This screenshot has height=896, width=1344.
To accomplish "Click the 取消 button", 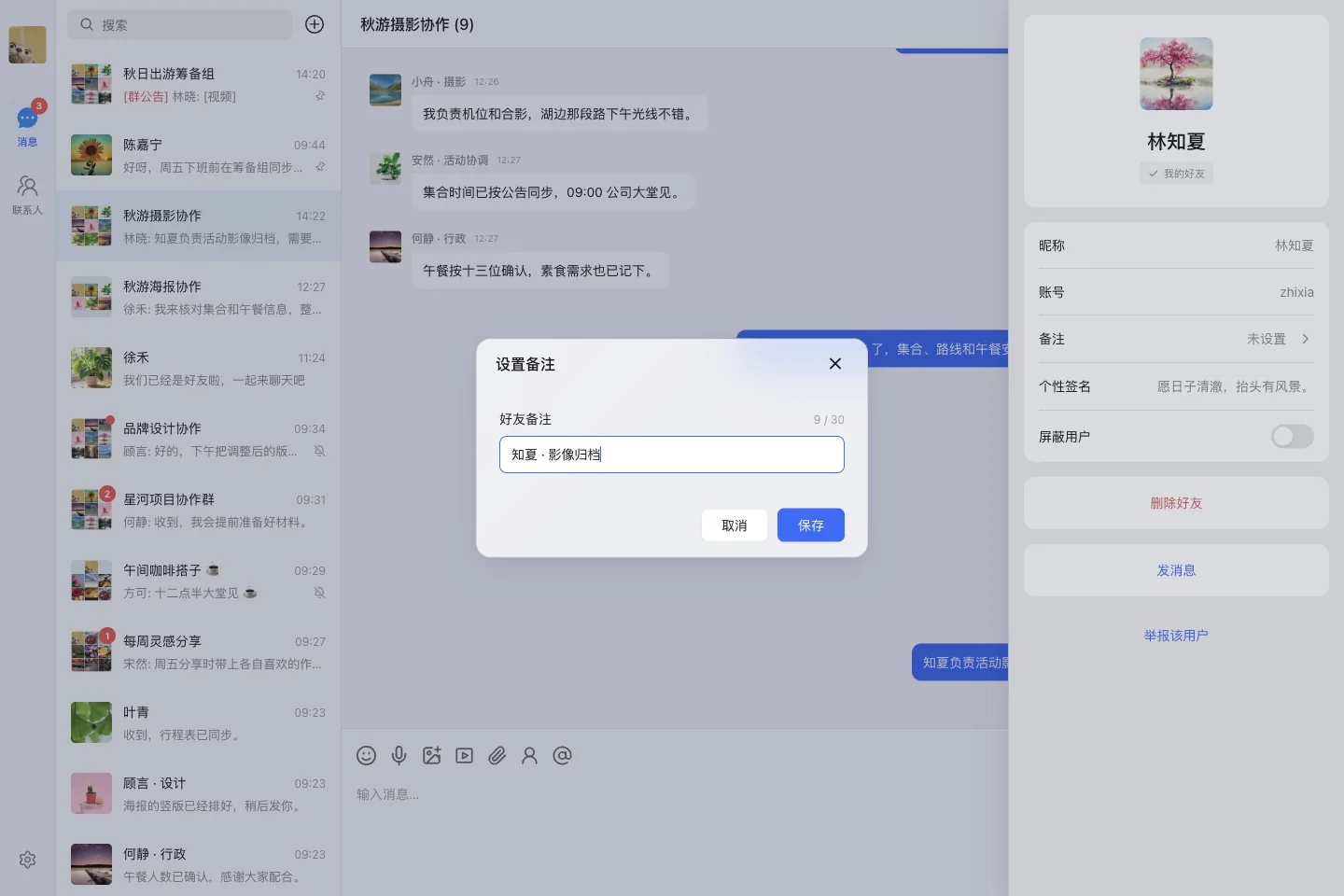I will click(x=735, y=525).
